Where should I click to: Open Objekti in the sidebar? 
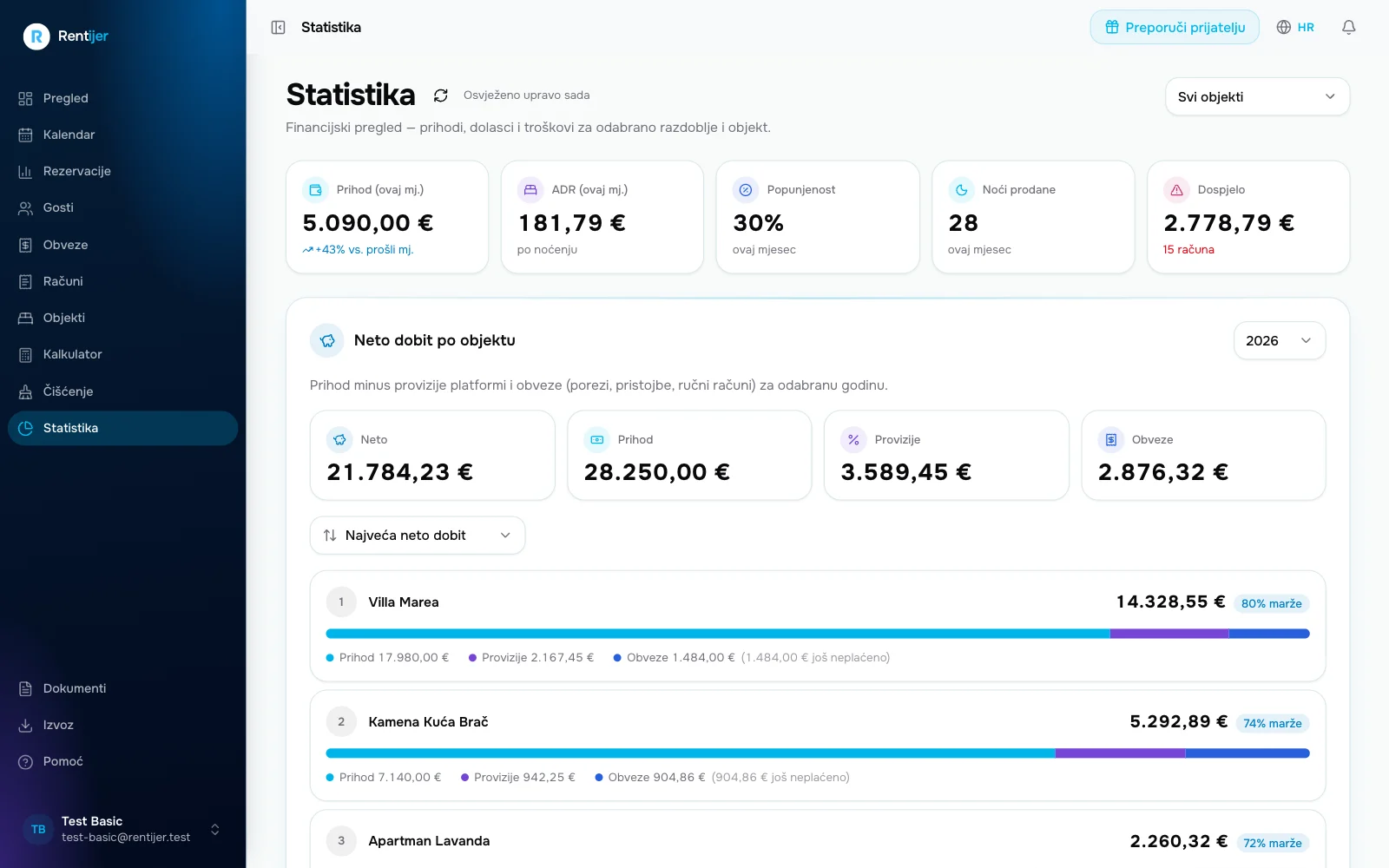tap(122, 318)
